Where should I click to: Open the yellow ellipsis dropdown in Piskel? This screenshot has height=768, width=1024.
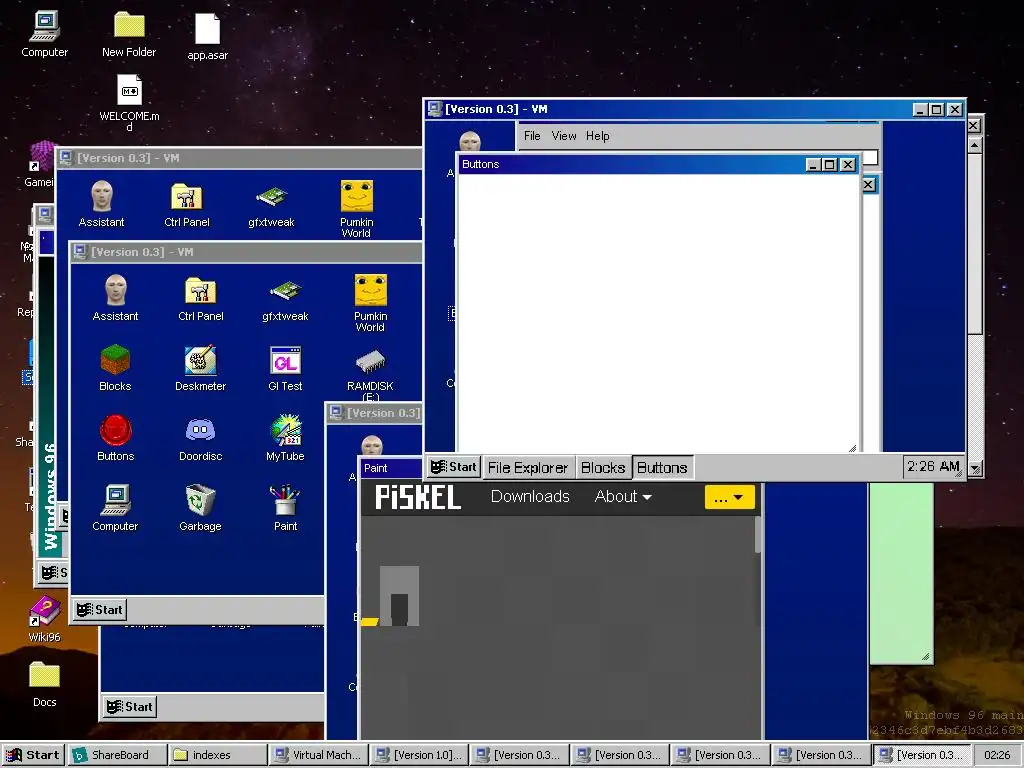click(729, 497)
